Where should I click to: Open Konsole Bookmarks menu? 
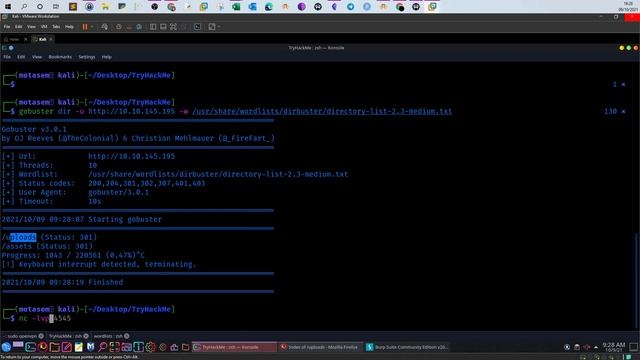pos(60,57)
